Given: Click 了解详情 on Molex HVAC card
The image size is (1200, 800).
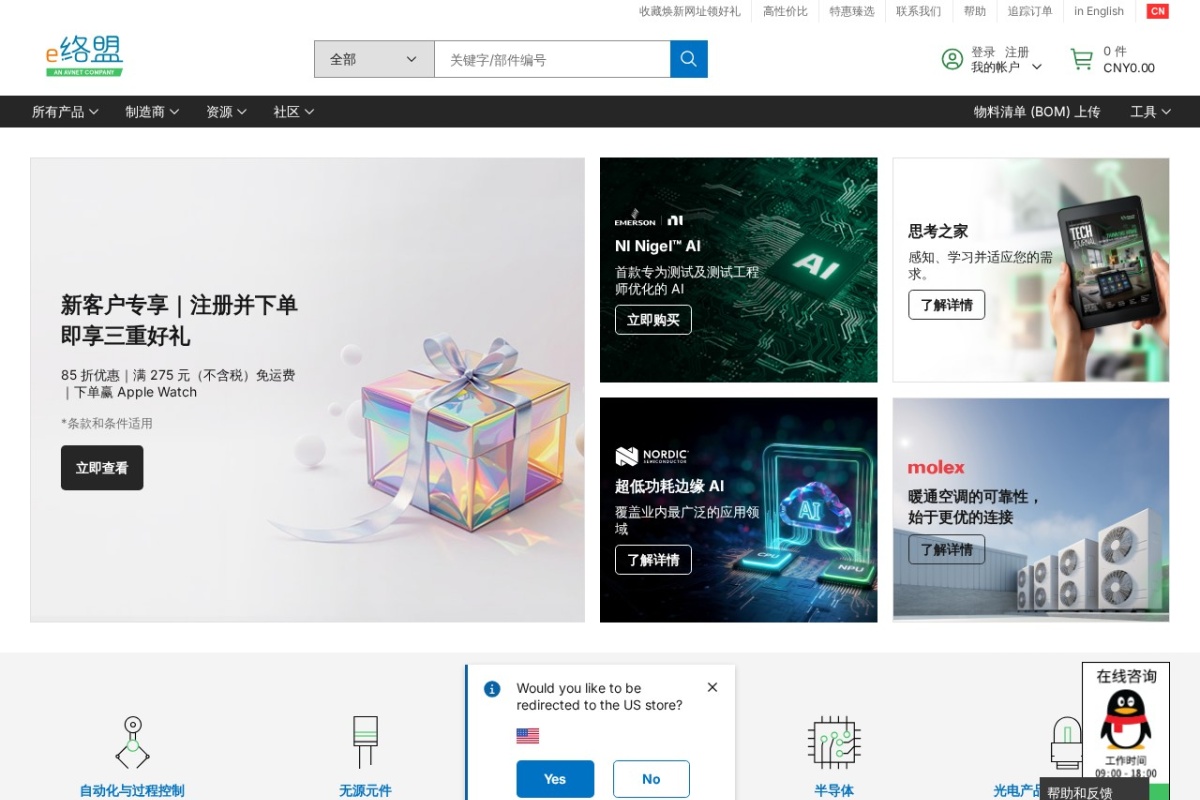Looking at the screenshot, I should pos(946,549).
